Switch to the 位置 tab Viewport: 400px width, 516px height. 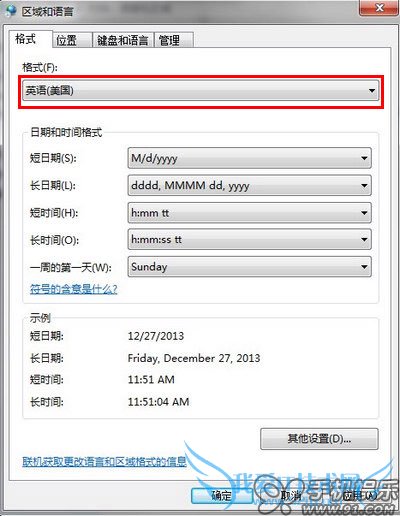tap(72, 40)
